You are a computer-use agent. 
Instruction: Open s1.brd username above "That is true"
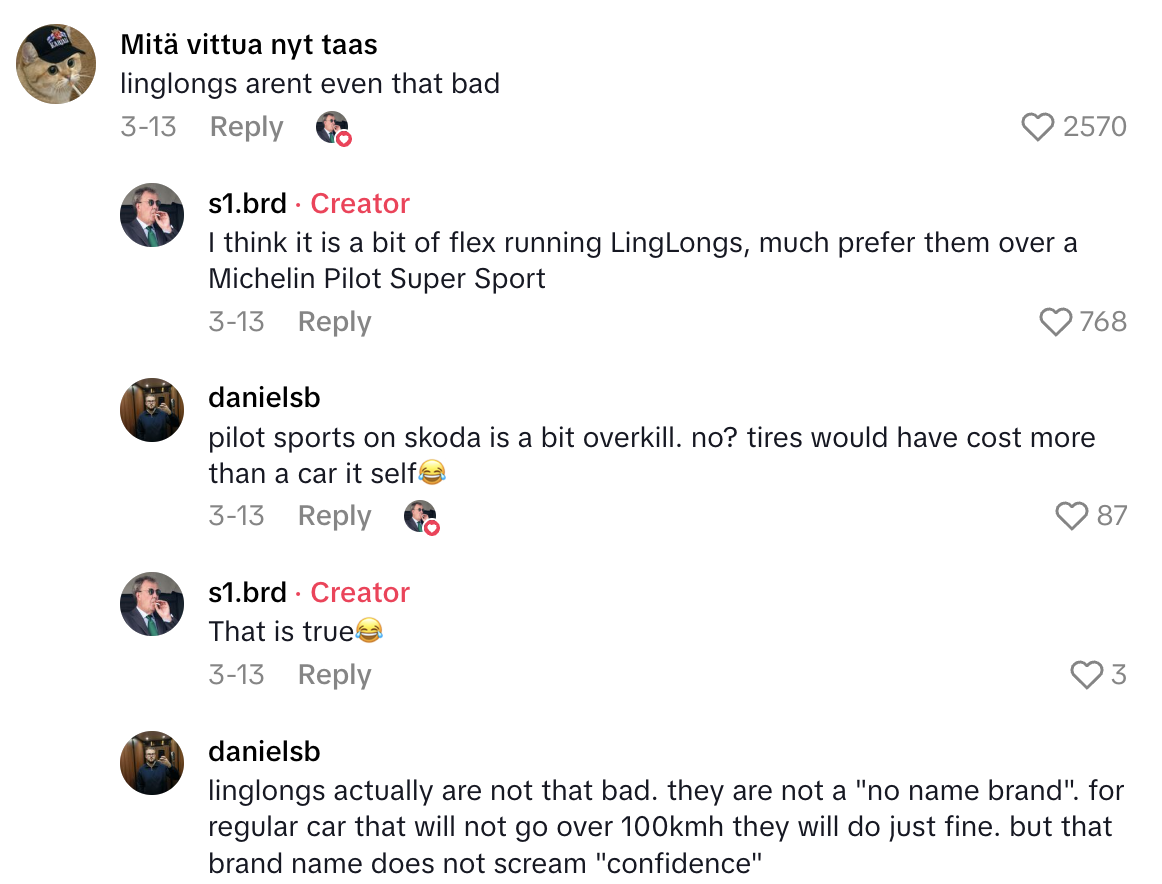[x=248, y=593]
